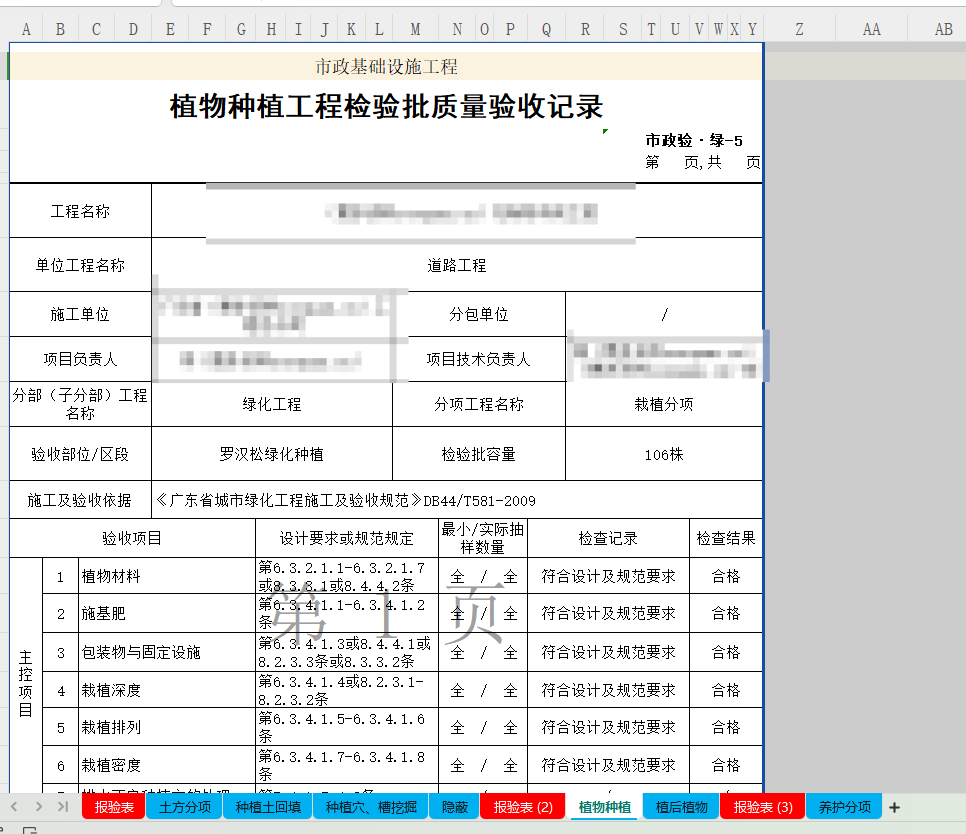The width and height of the screenshot is (966, 834).
Task: Select the 道路工程 cell
Action: point(456,266)
